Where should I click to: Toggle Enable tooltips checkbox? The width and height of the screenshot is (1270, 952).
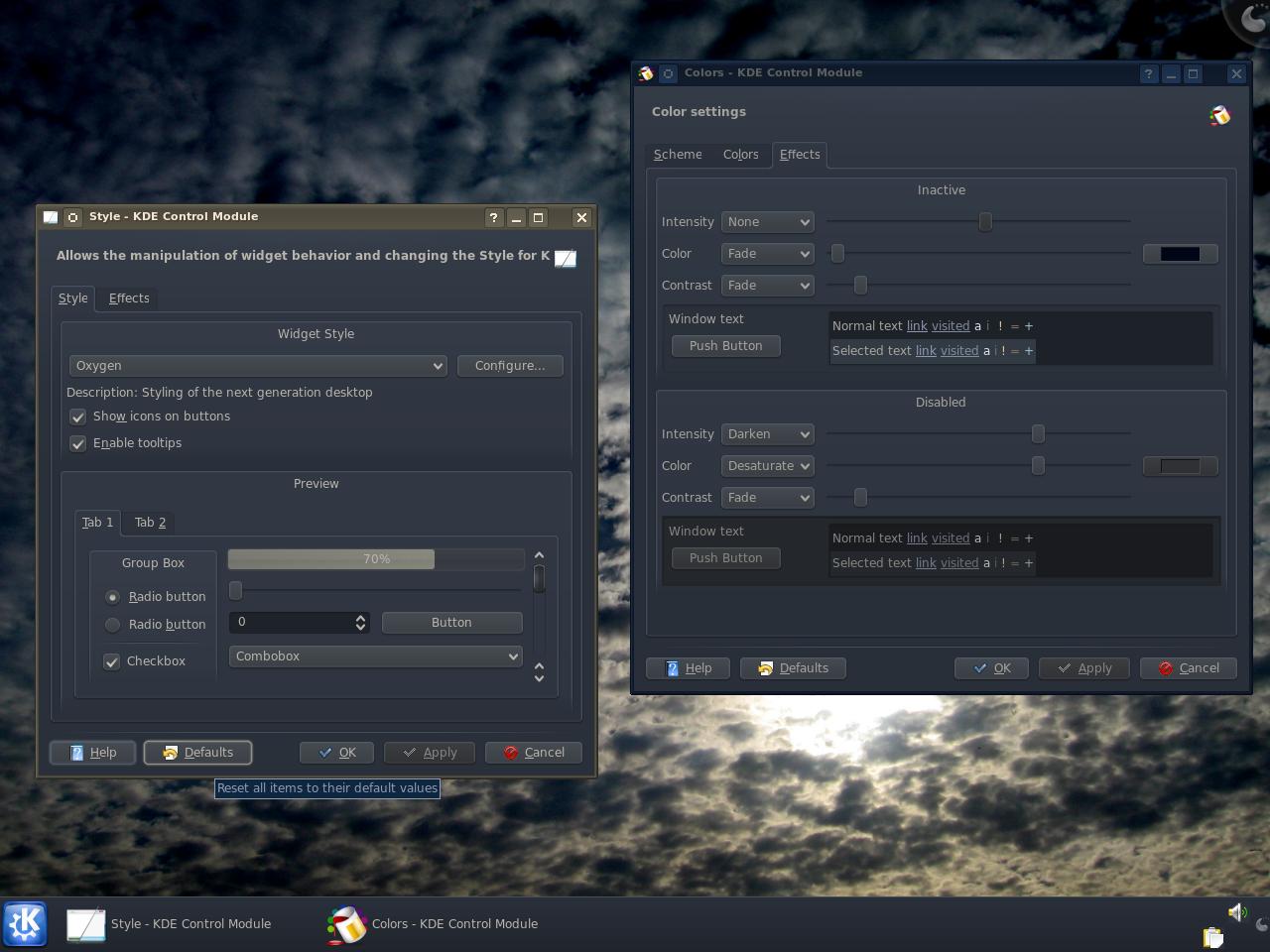(77, 443)
